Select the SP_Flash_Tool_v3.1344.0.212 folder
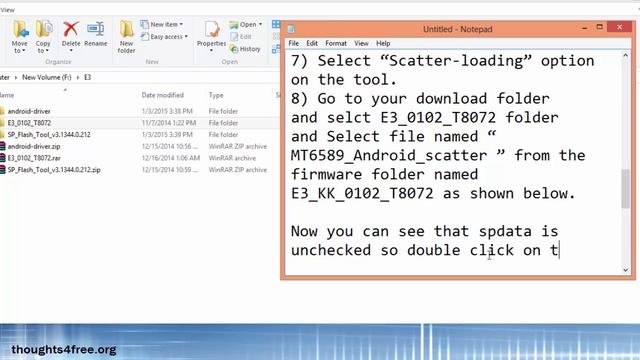This screenshot has width=640, height=360. tap(49, 135)
